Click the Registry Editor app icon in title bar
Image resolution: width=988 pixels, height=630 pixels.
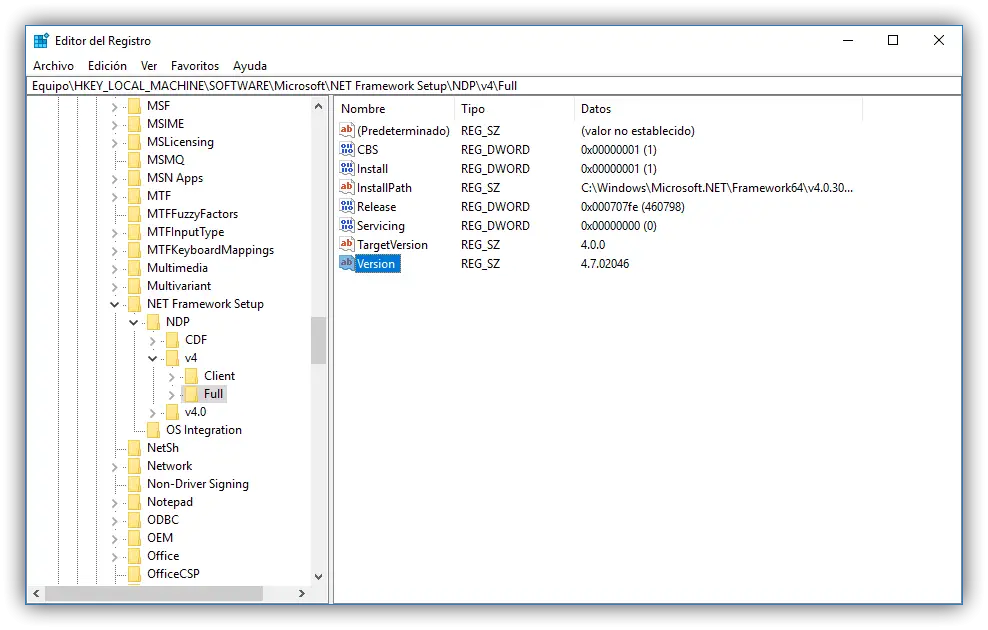41,41
